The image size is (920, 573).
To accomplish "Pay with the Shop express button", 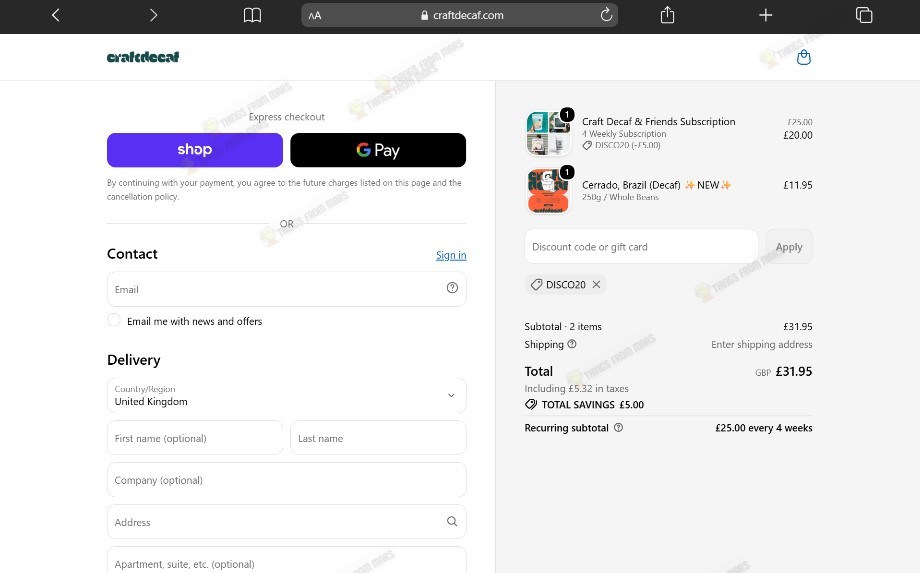I will point(195,150).
